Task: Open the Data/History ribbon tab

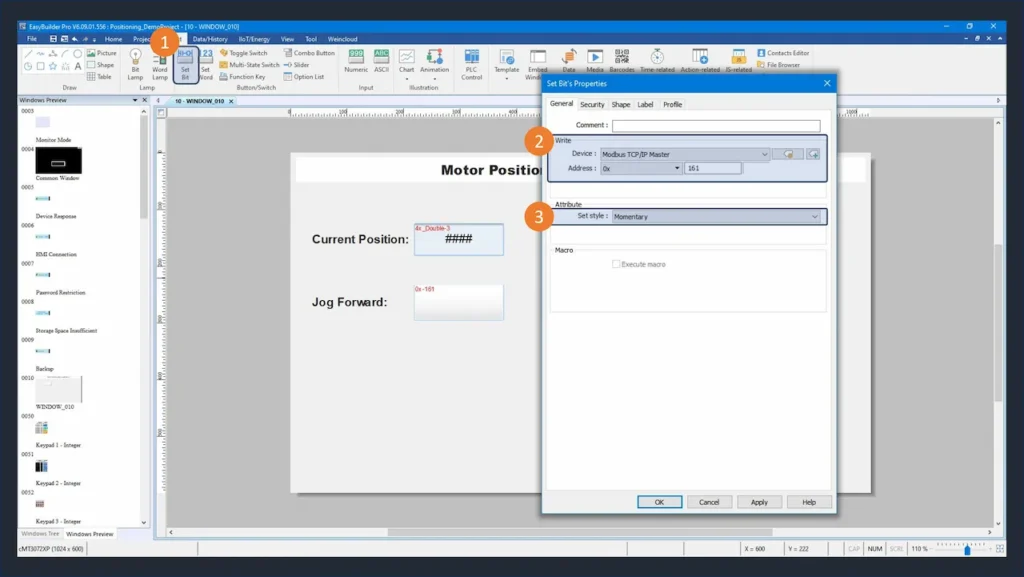Action: pos(210,39)
